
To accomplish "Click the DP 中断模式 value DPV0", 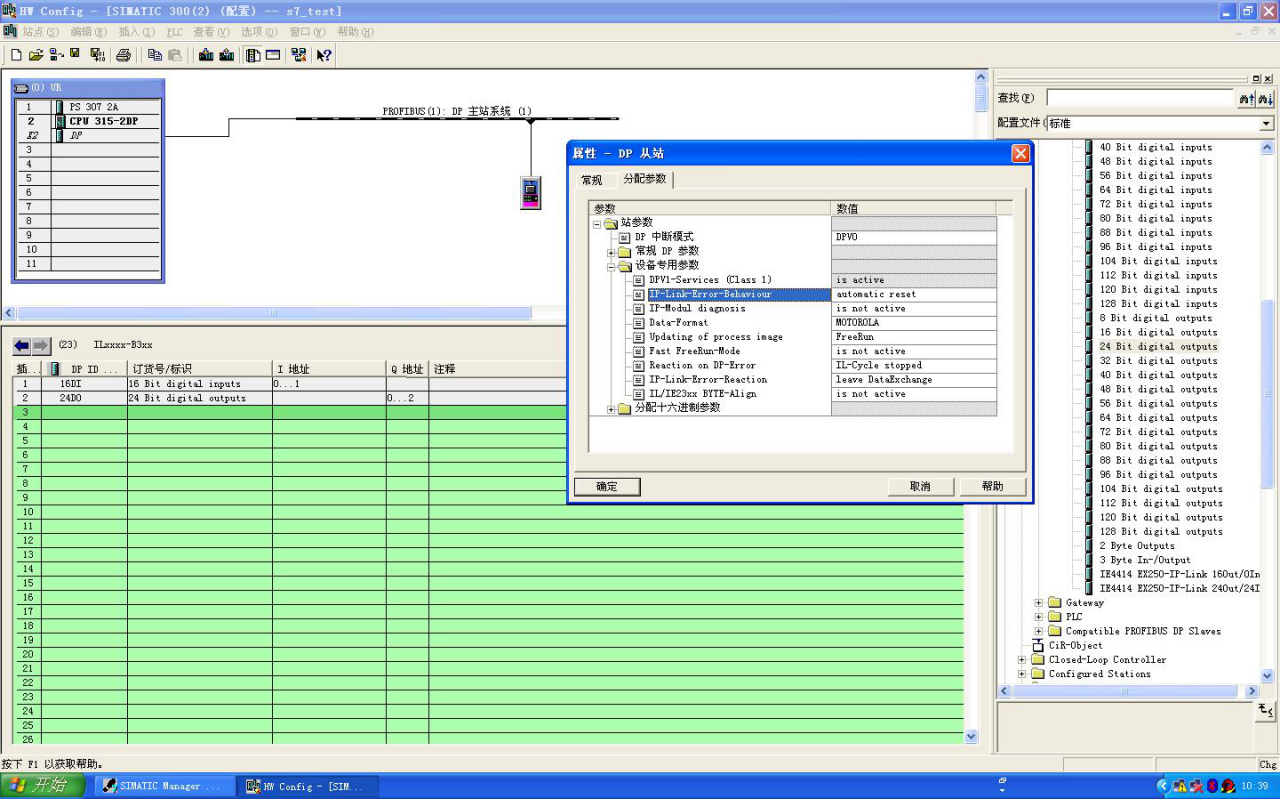I will click(914, 237).
